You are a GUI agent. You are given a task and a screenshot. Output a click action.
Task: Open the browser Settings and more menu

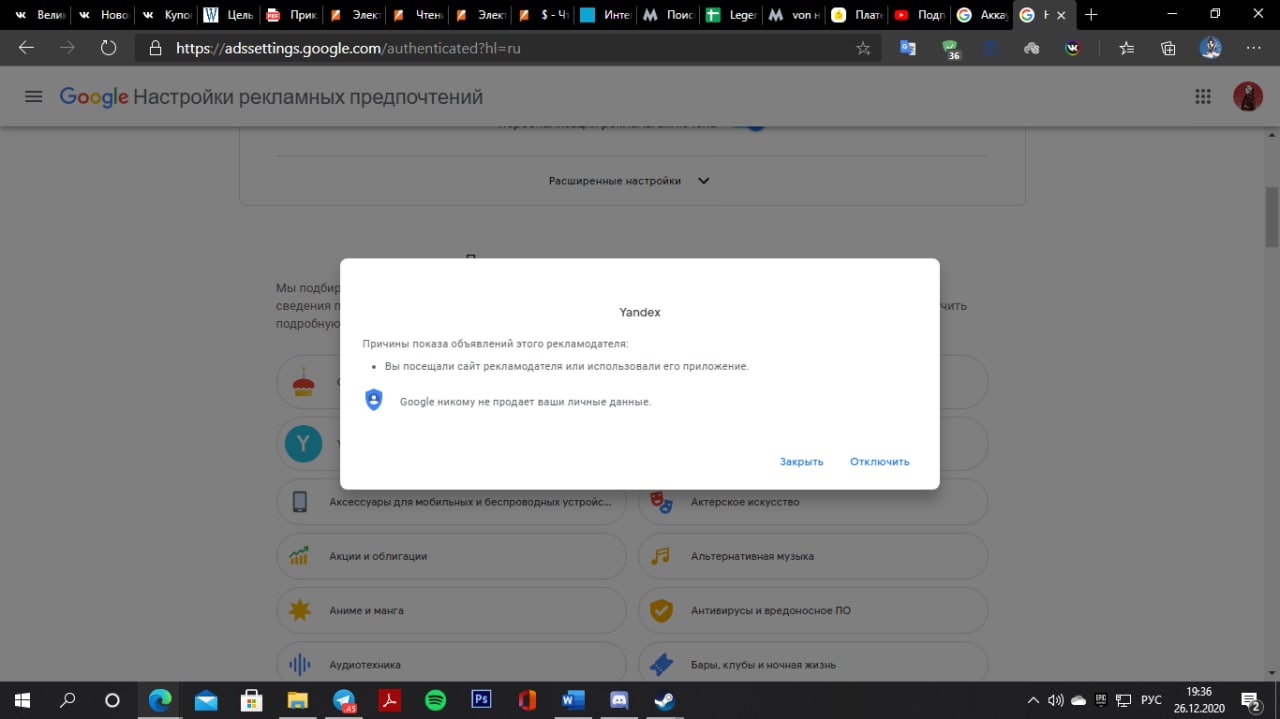coord(1254,48)
